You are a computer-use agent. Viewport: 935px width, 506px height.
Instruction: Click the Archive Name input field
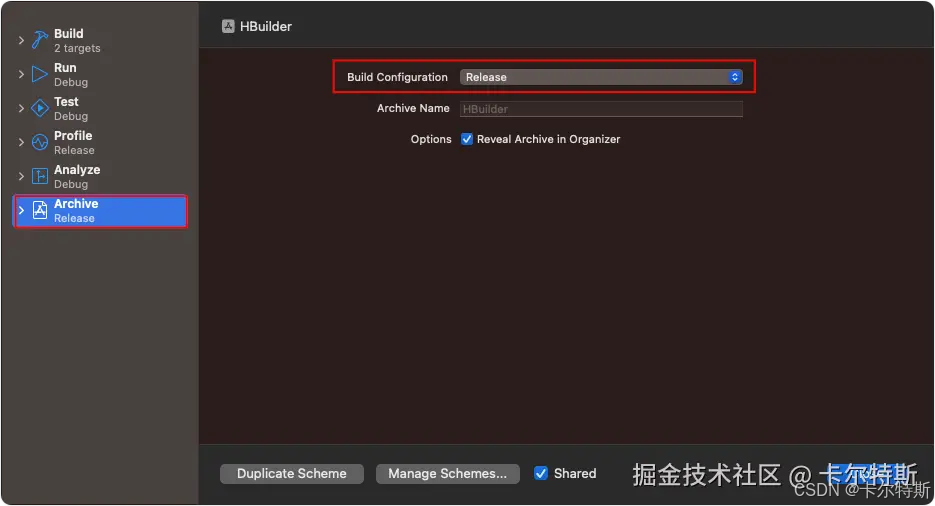coord(601,109)
